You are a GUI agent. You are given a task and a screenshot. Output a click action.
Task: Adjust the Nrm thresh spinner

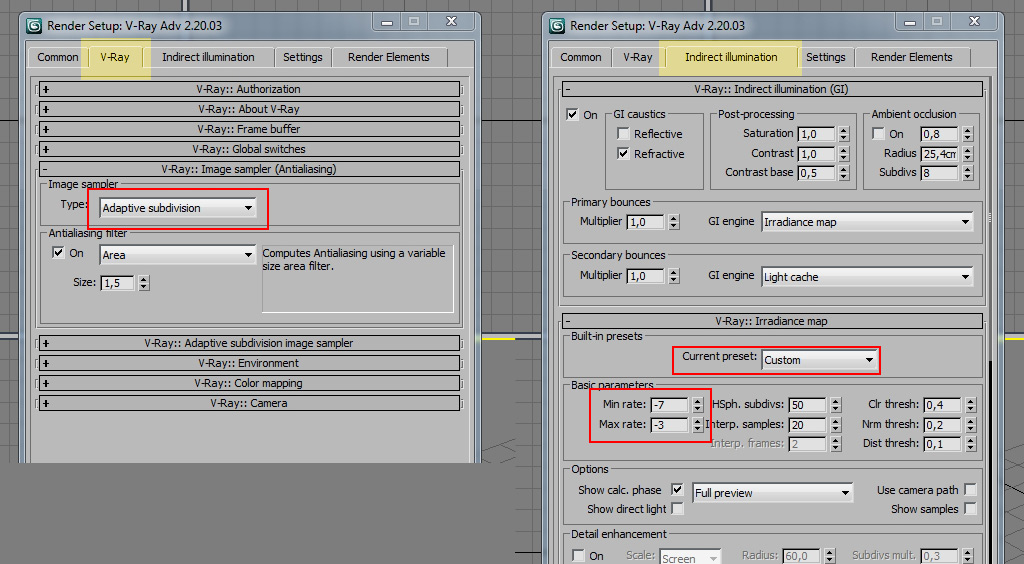coord(970,424)
